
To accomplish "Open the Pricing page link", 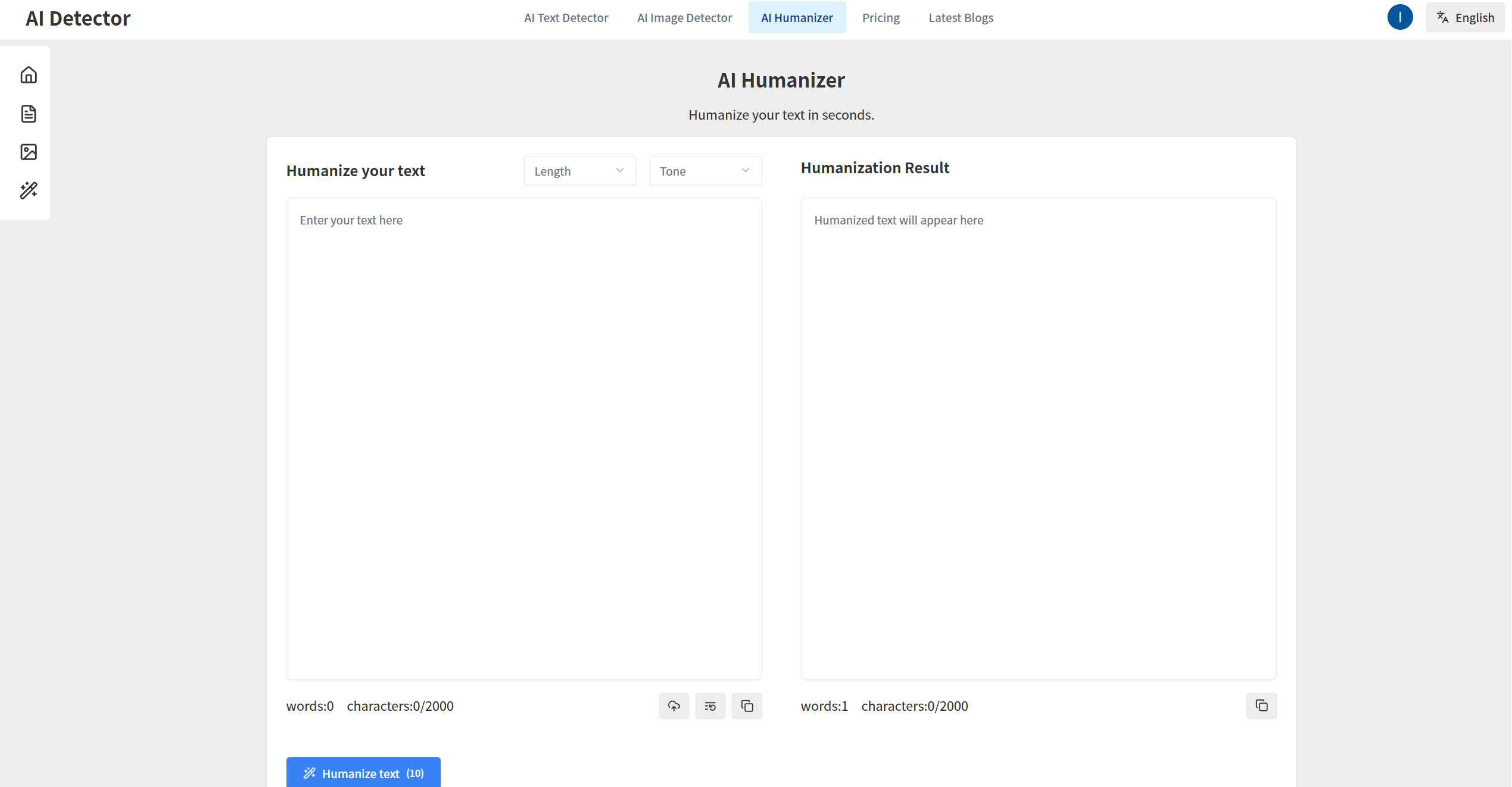I will click(x=881, y=18).
